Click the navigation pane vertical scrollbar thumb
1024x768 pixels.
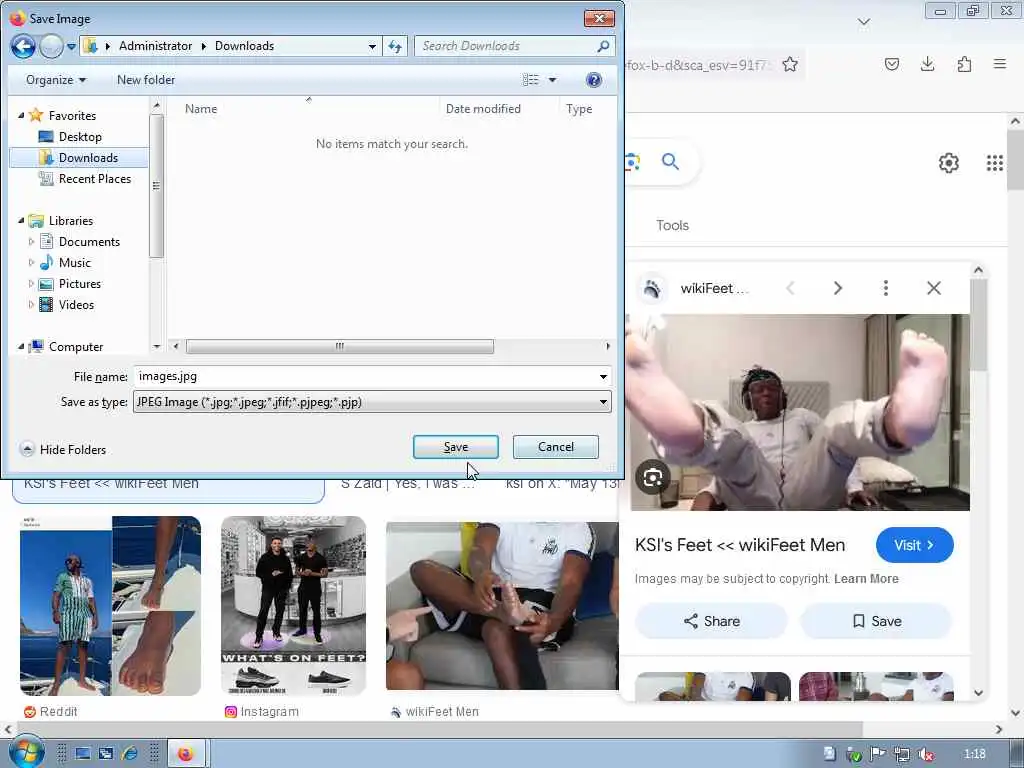[x=156, y=186]
